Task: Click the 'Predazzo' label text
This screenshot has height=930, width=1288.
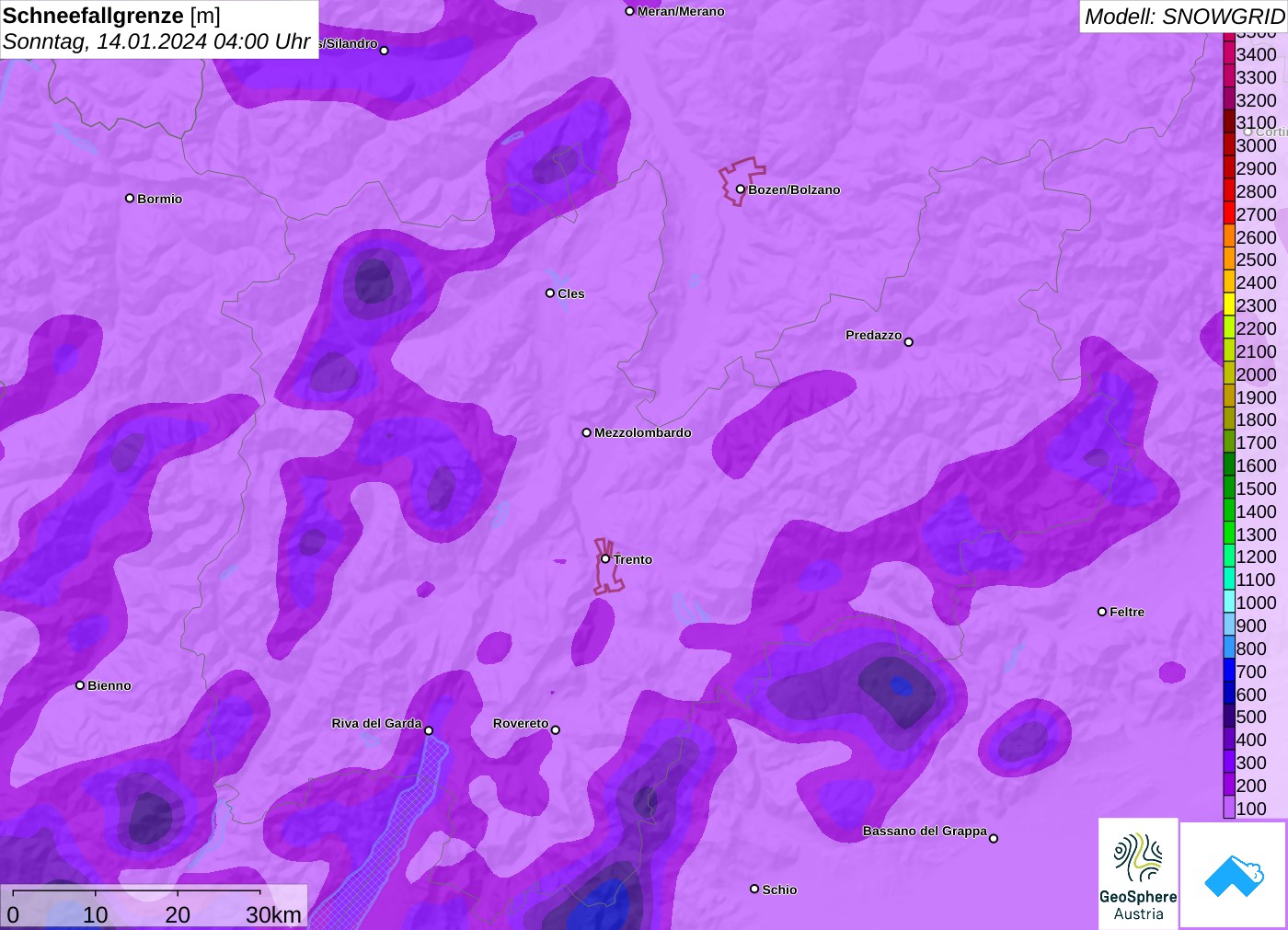Action: pyautogui.click(x=873, y=335)
